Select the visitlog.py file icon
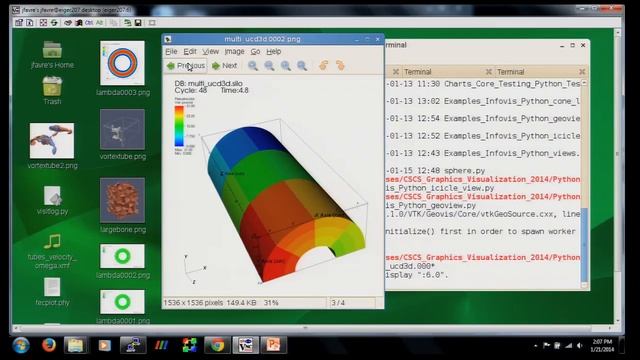640x360 pixels. (52, 196)
